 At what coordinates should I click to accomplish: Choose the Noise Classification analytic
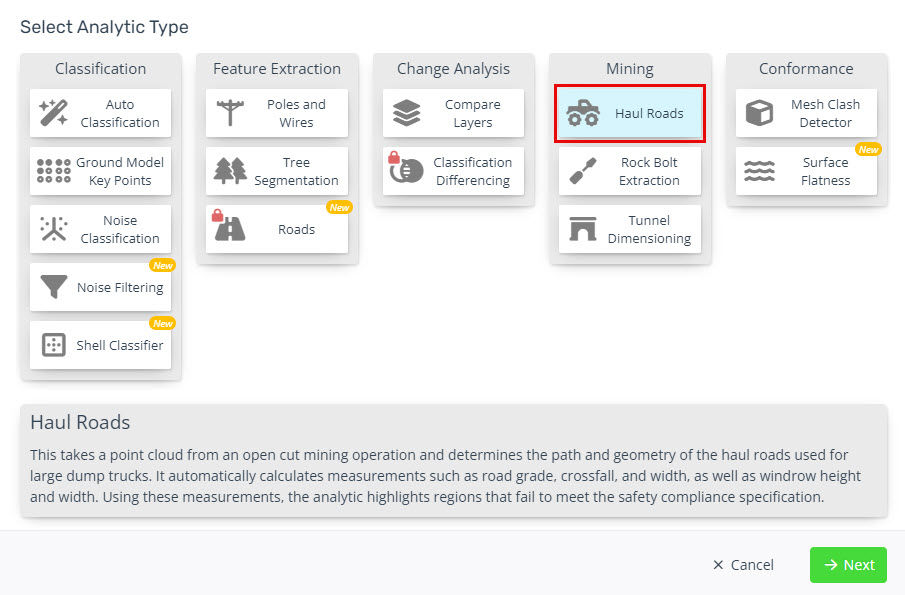click(100, 229)
